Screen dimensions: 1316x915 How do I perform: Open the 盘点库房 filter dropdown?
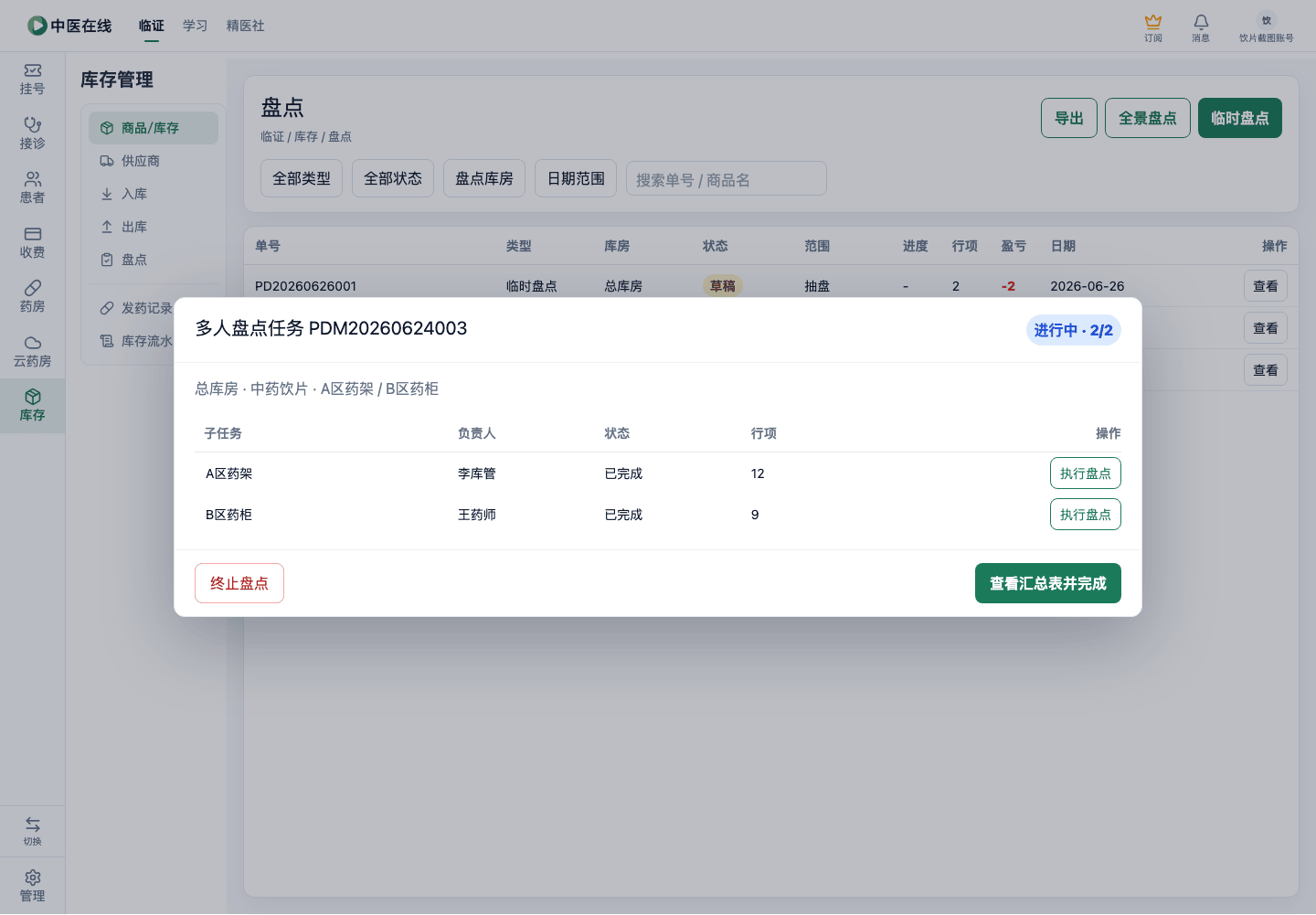click(484, 178)
